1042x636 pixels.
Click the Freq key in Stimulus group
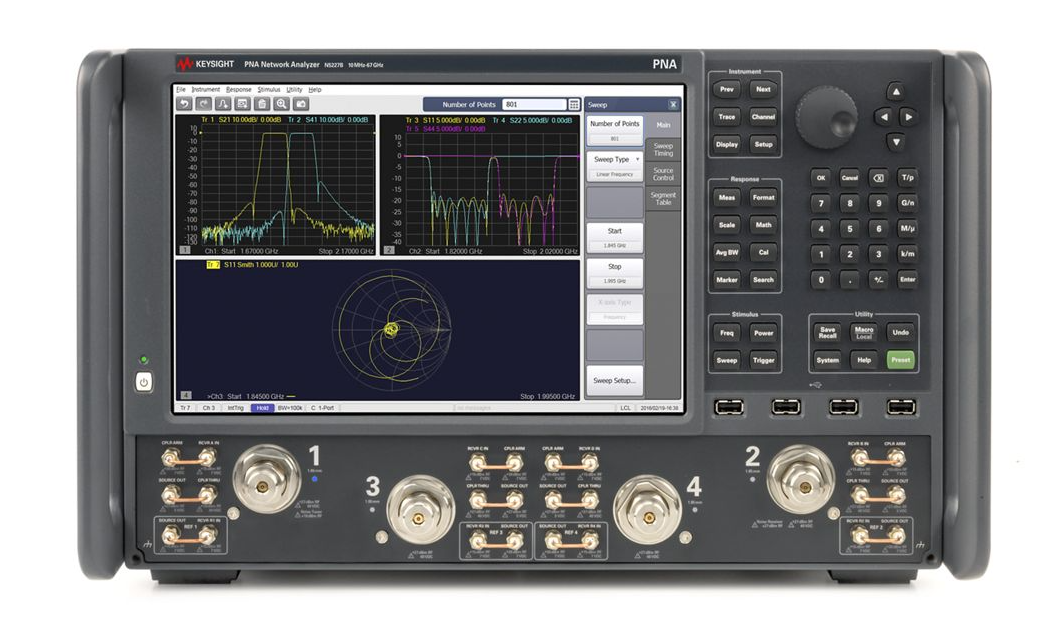click(726, 333)
